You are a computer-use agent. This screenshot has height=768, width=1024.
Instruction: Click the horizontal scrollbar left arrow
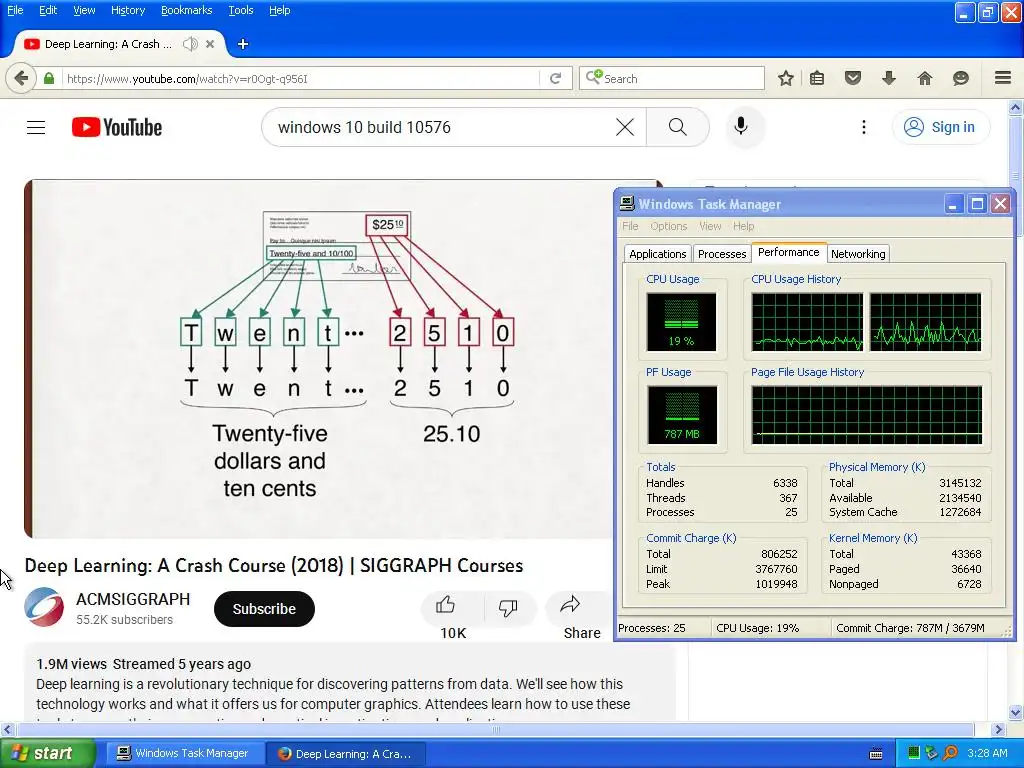pos(7,729)
